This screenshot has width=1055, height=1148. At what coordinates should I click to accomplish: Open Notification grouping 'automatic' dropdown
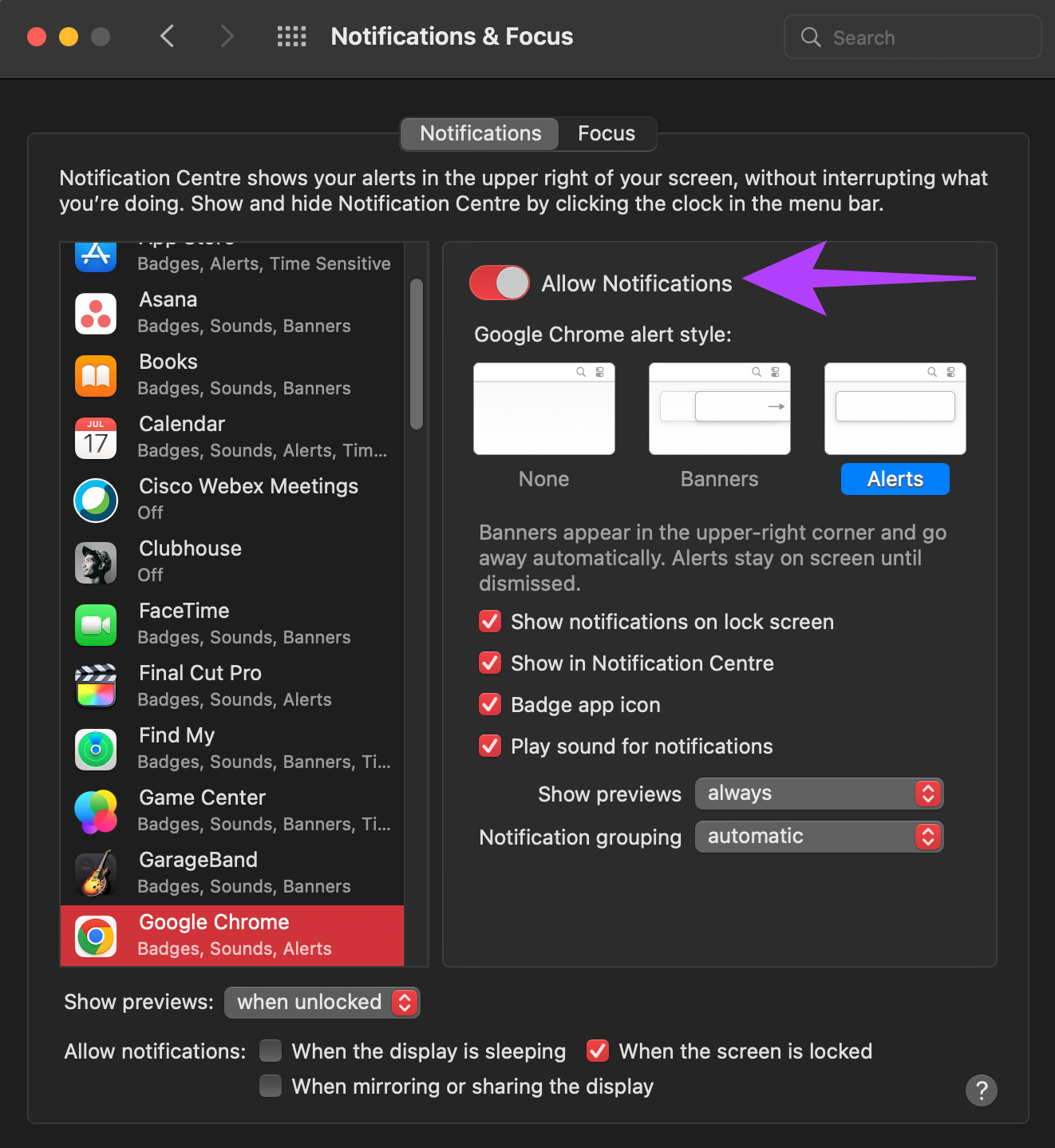820,837
